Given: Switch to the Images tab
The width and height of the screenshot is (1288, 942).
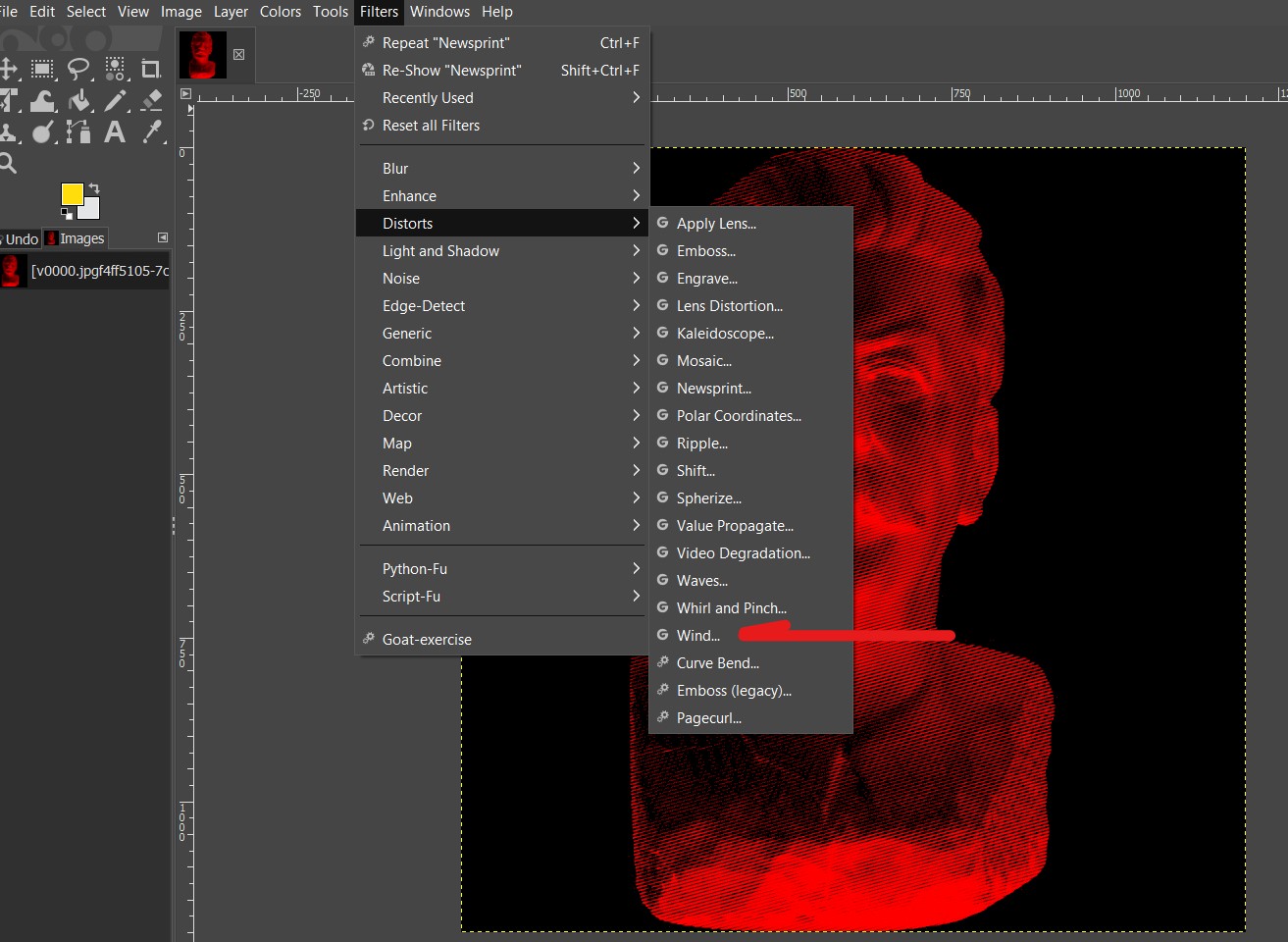Looking at the screenshot, I should click(x=75, y=238).
